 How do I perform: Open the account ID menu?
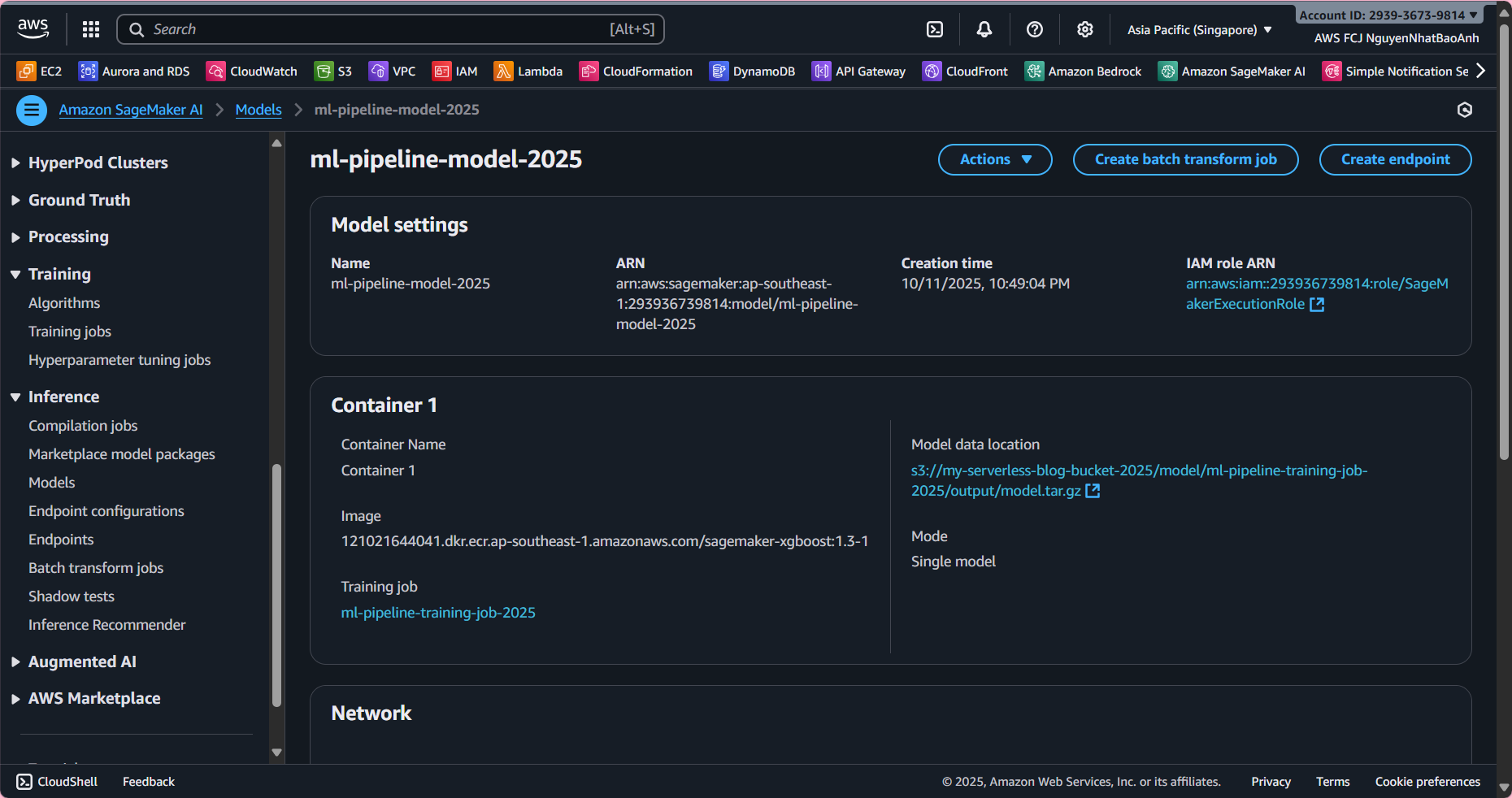1388,15
